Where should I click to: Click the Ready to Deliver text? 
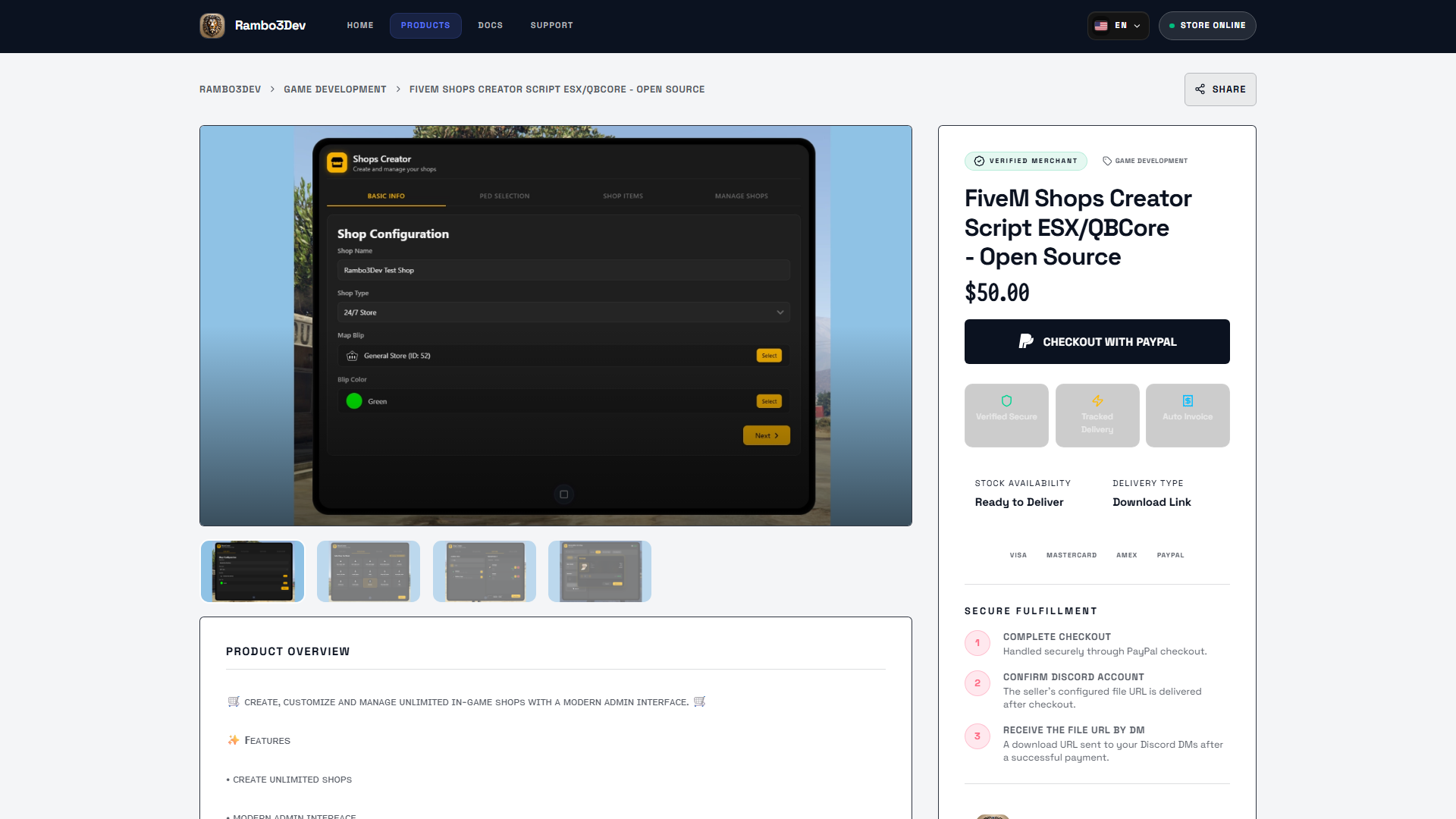pos(1019,502)
